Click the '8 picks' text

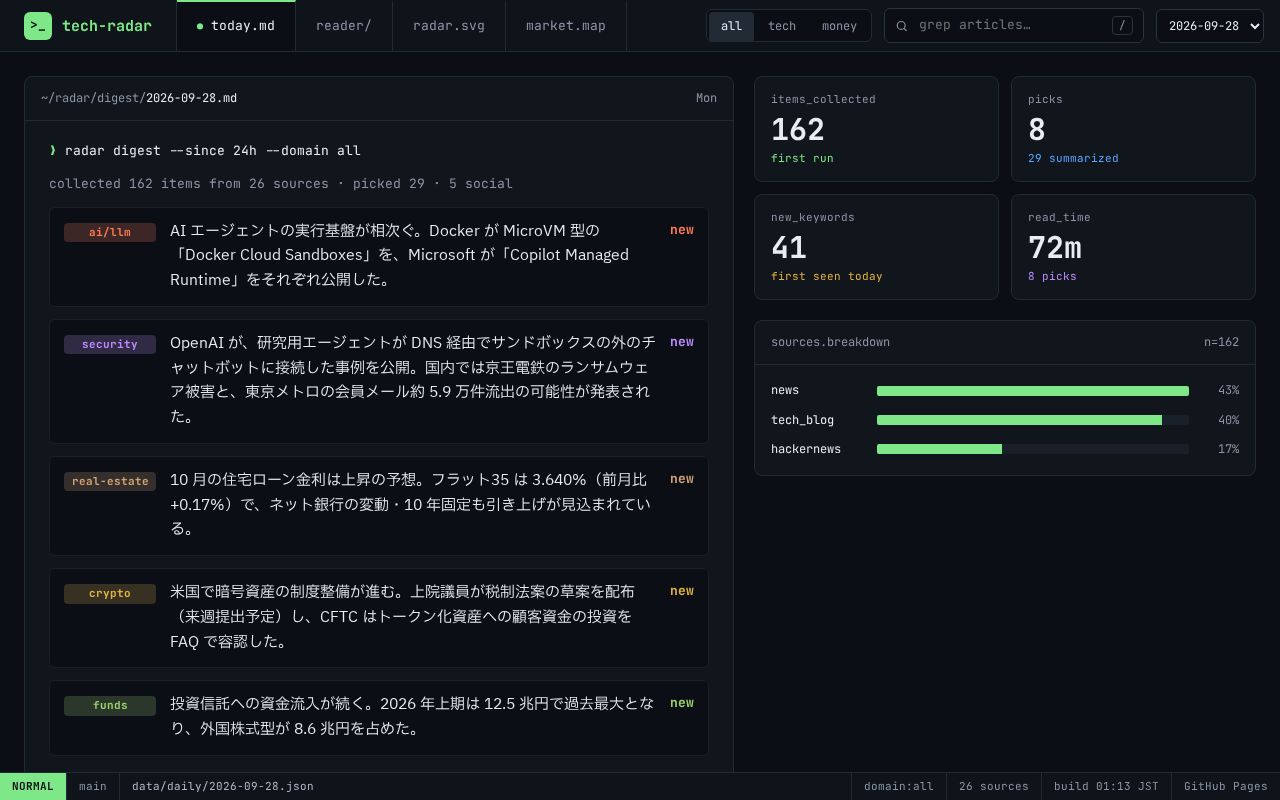(x=1052, y=276)
